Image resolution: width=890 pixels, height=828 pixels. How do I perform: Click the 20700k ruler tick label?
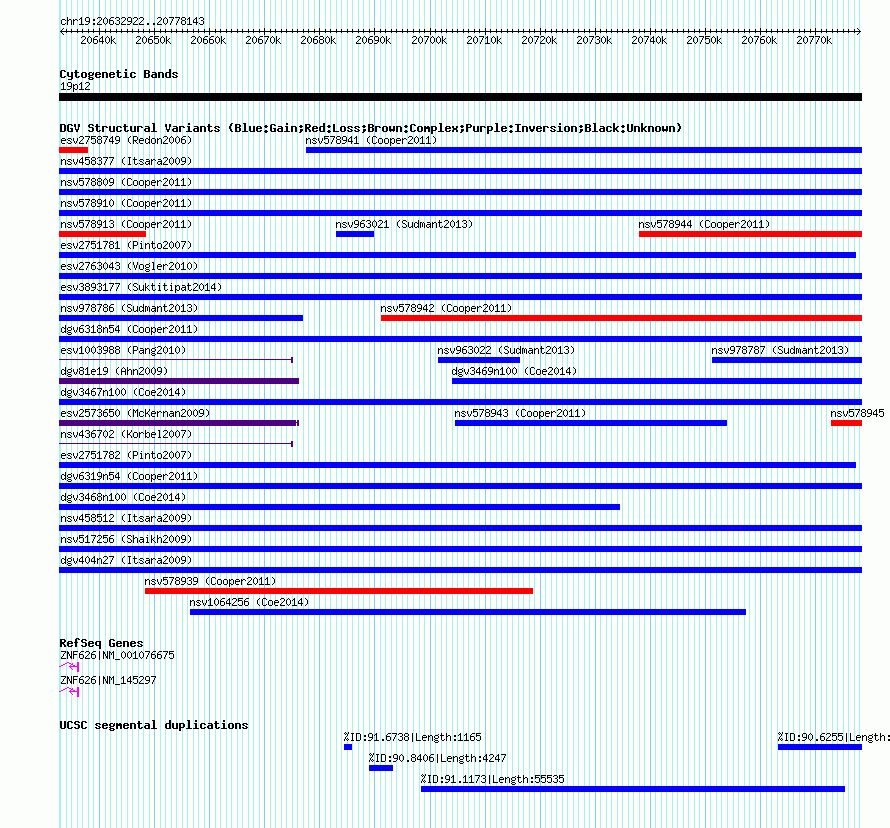pos(429,40)
